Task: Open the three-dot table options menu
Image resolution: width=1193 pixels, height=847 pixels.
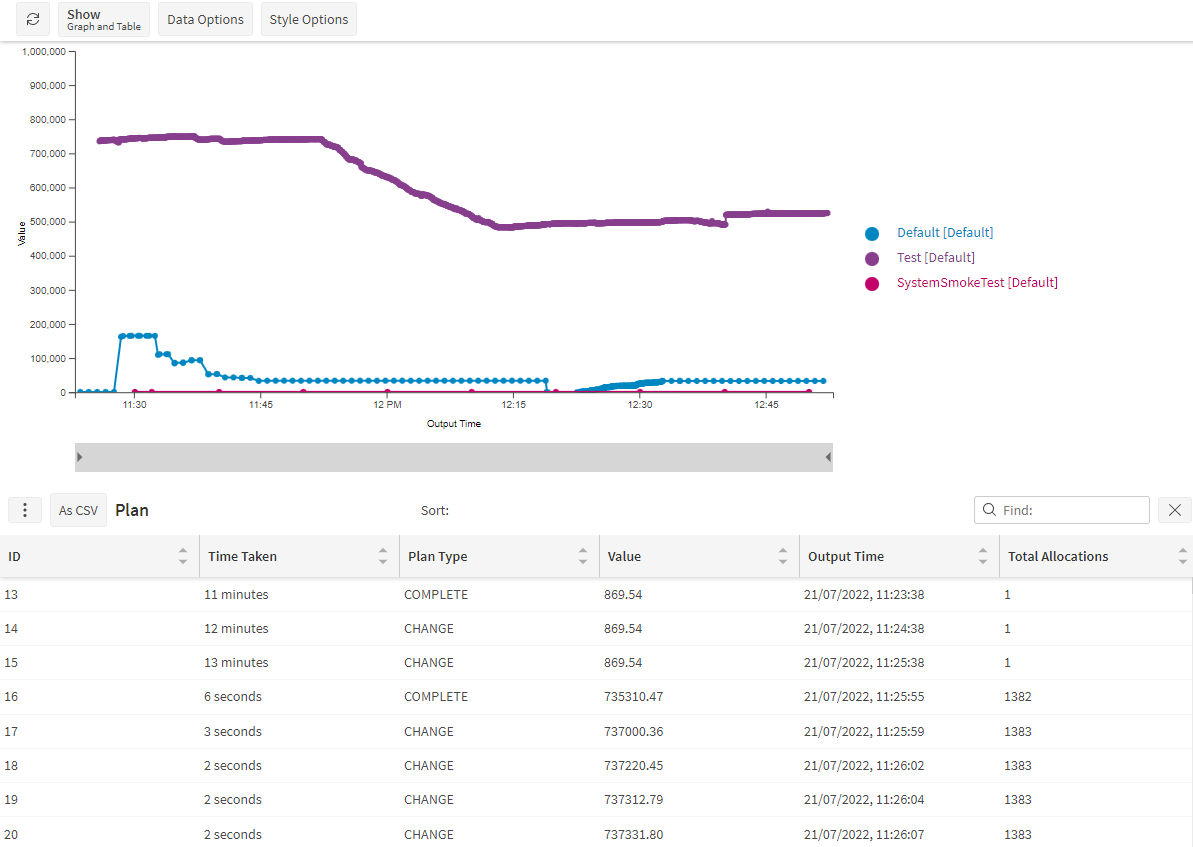Action: tap(24, 510)
